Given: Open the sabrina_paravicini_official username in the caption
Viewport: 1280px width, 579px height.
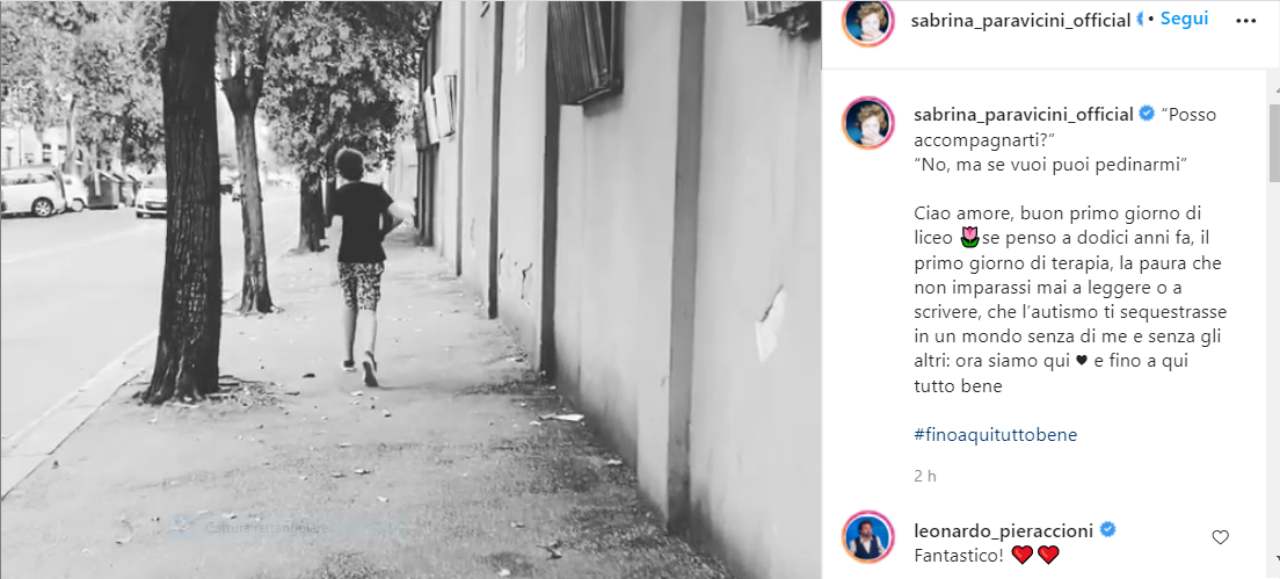Looking at the screenshot, I should [1023, 114].
